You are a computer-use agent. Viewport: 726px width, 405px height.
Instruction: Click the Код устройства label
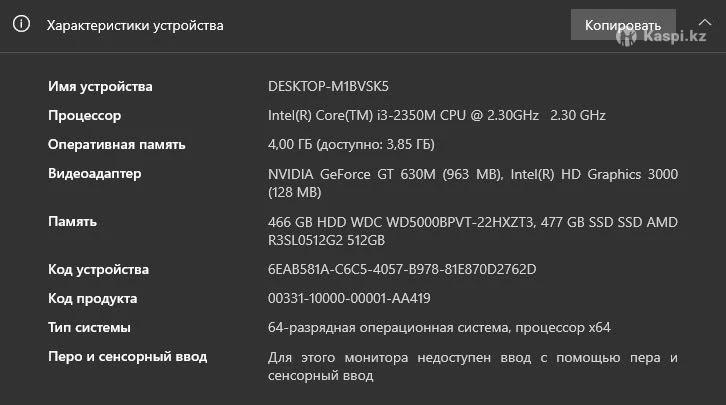click(x=98, y=269)
